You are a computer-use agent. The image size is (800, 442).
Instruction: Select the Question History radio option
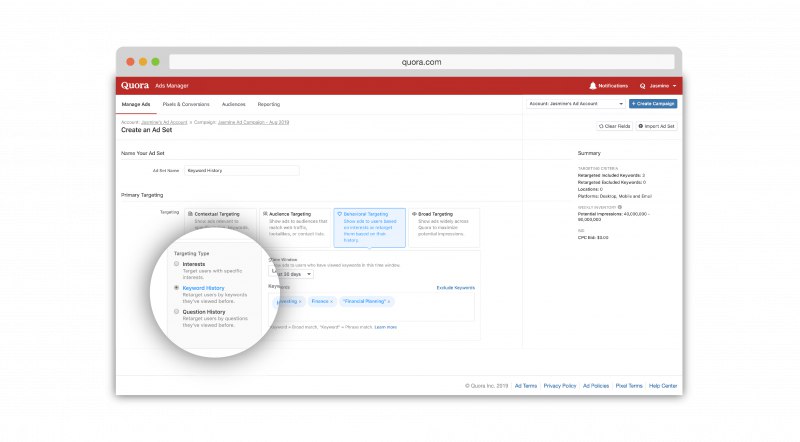click(x=177, y=311)
